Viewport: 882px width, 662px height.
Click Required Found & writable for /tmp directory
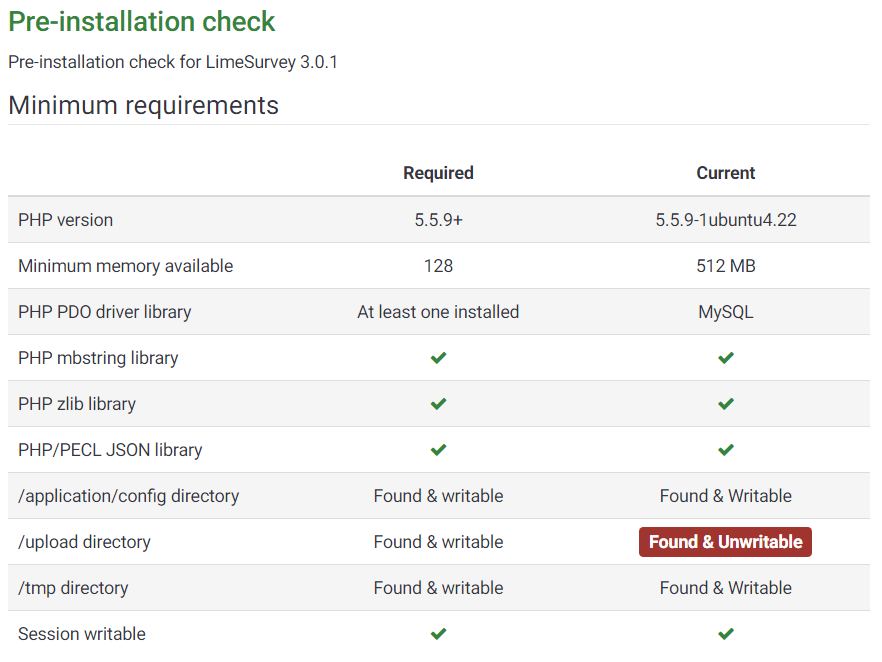point(438,588)
